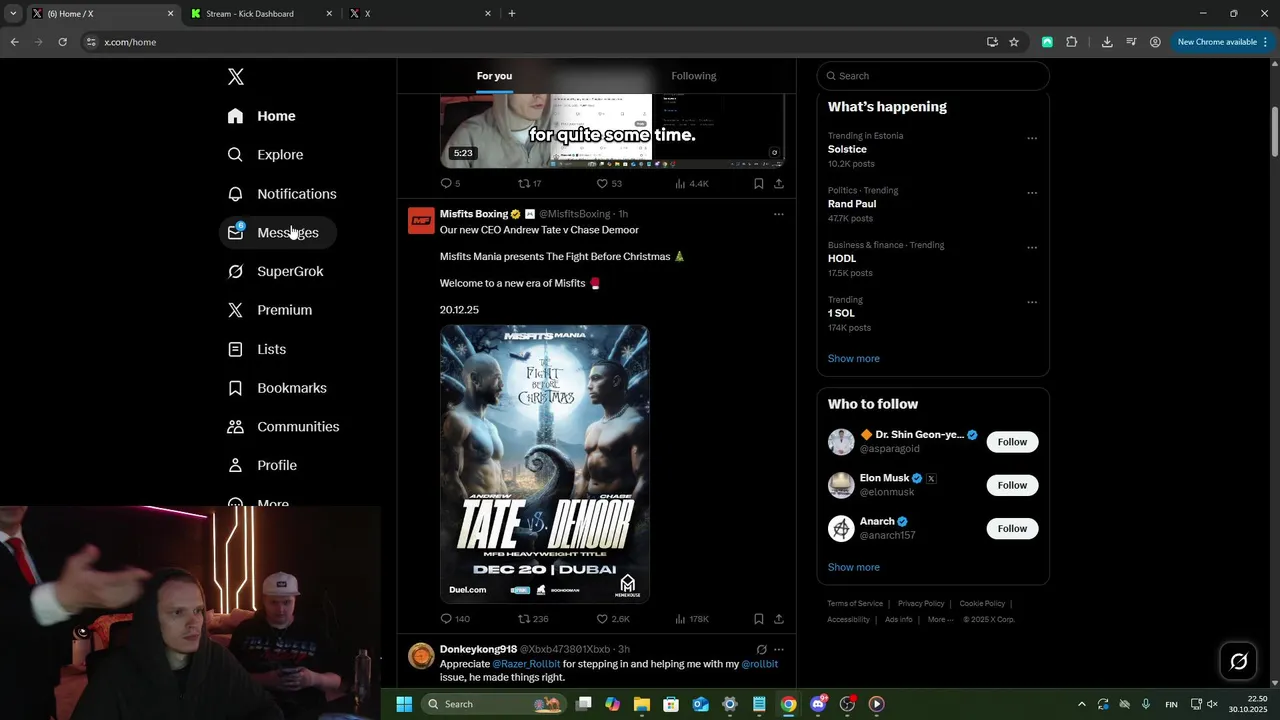The image size is (1280, 720).
Task: Open the Explore navigation item
Action: (265, 155)
